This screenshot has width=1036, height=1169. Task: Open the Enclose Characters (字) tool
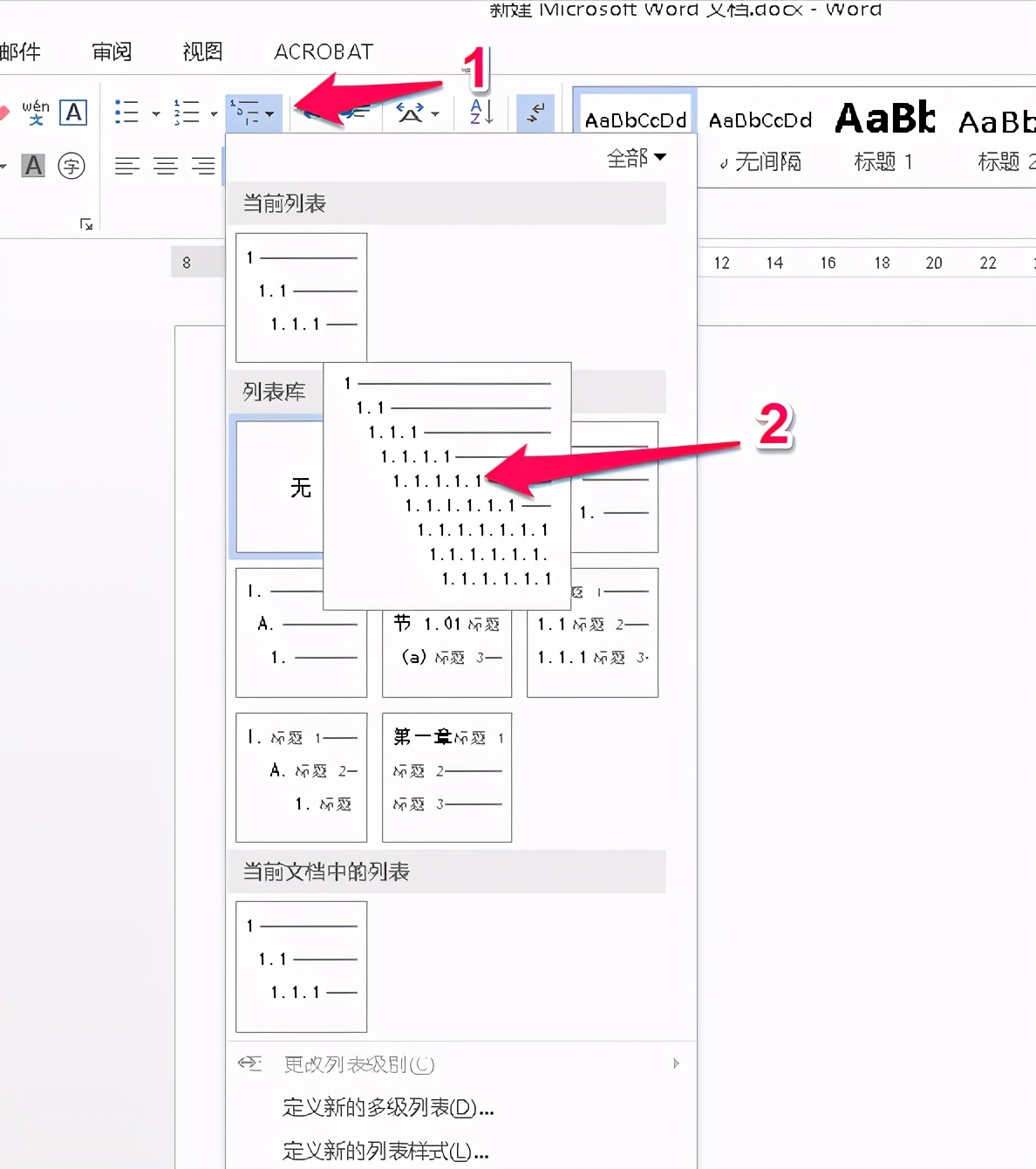(x=72, y=165)
